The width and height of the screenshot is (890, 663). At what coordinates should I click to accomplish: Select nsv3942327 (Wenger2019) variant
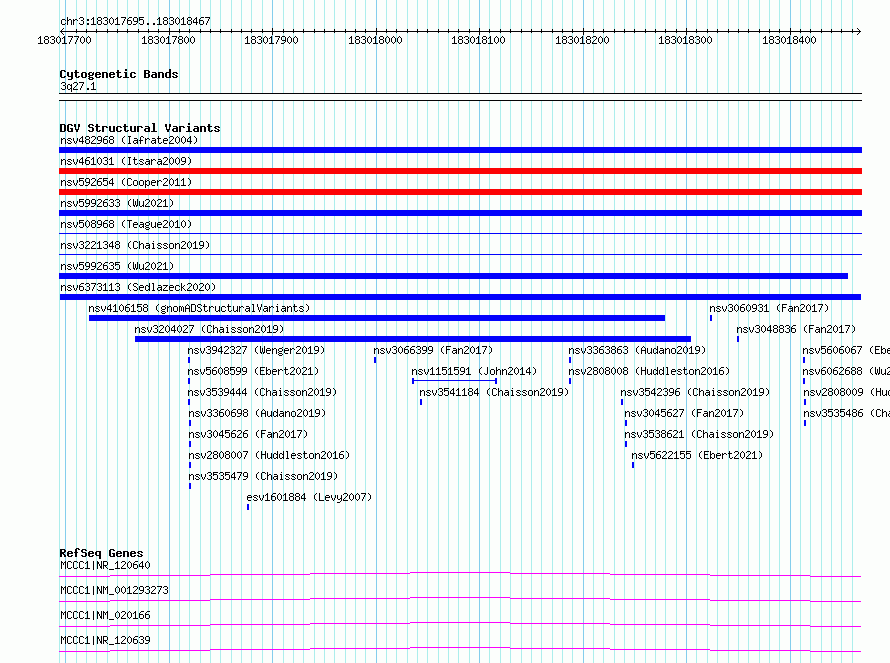pos(257,350)
